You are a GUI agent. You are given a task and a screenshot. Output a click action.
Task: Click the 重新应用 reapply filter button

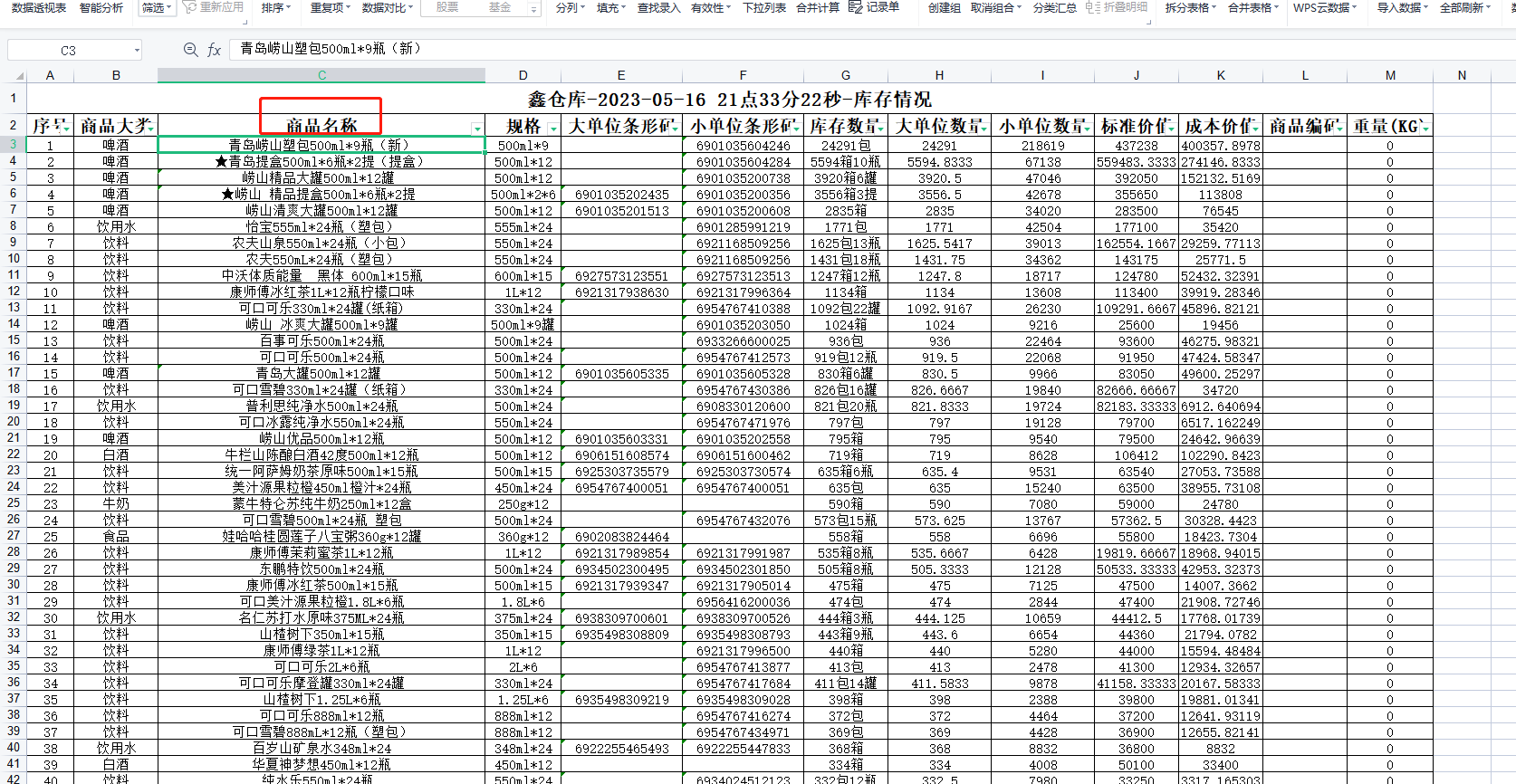[213, 7]
